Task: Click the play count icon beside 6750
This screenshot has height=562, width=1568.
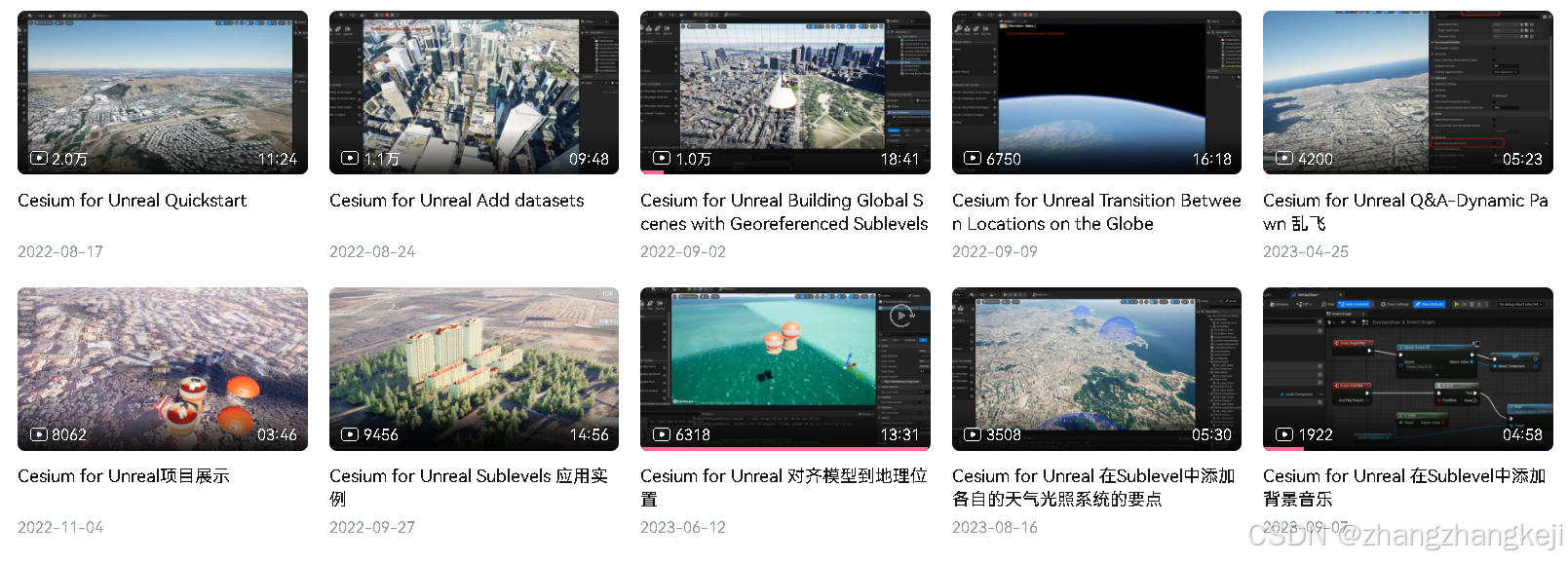Action: (973, 159)
